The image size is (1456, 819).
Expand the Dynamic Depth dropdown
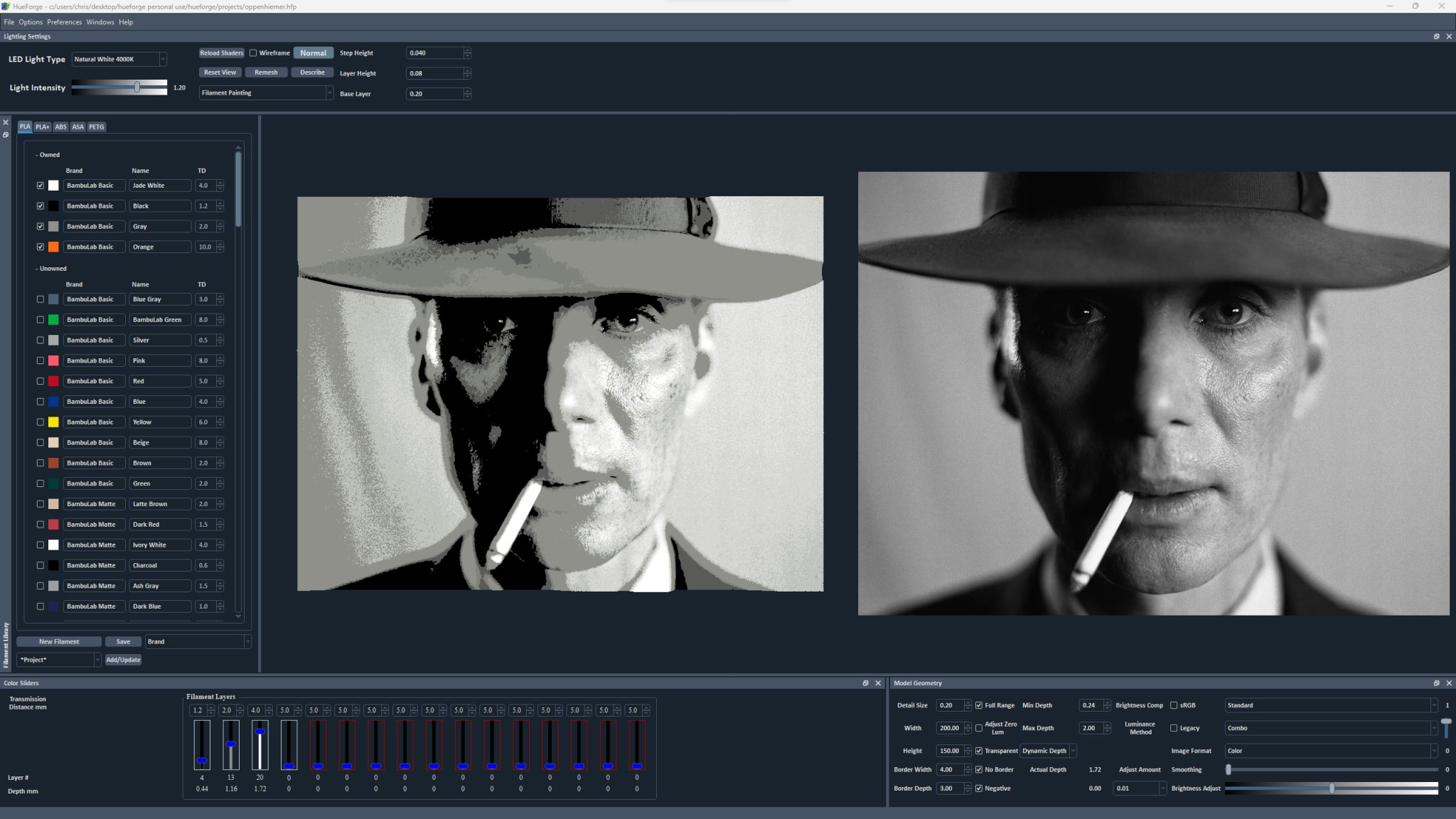click(x=1049, y=751)
